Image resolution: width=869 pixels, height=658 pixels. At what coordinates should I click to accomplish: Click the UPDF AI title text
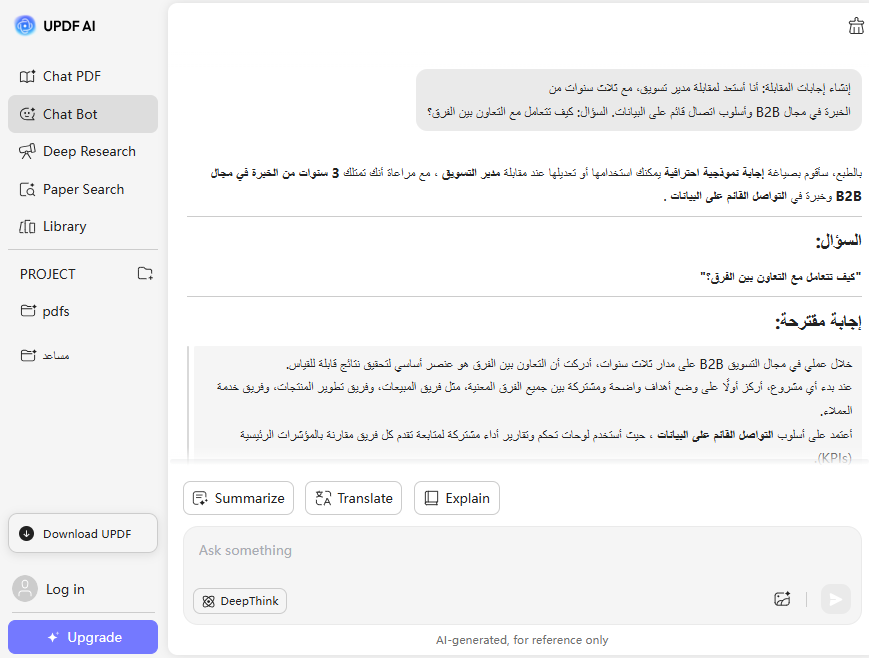tap(69, 26)
